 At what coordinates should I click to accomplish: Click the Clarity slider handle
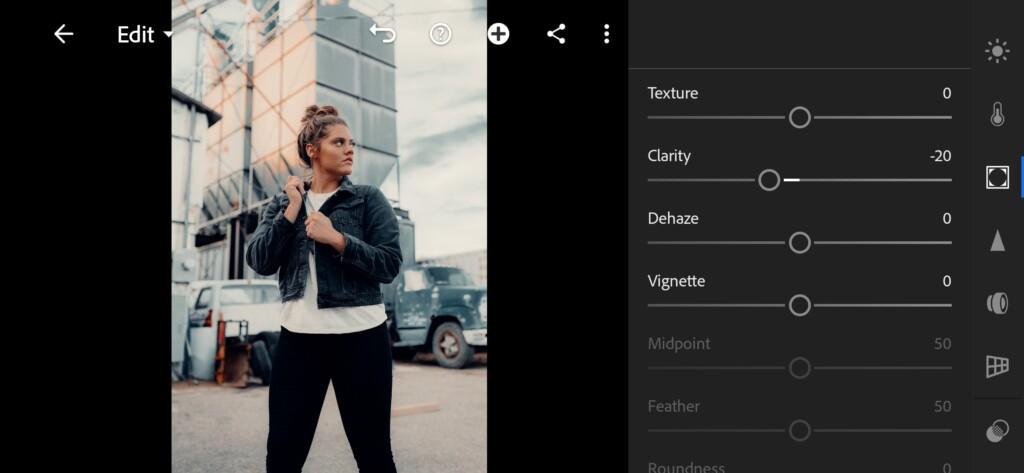769,180
